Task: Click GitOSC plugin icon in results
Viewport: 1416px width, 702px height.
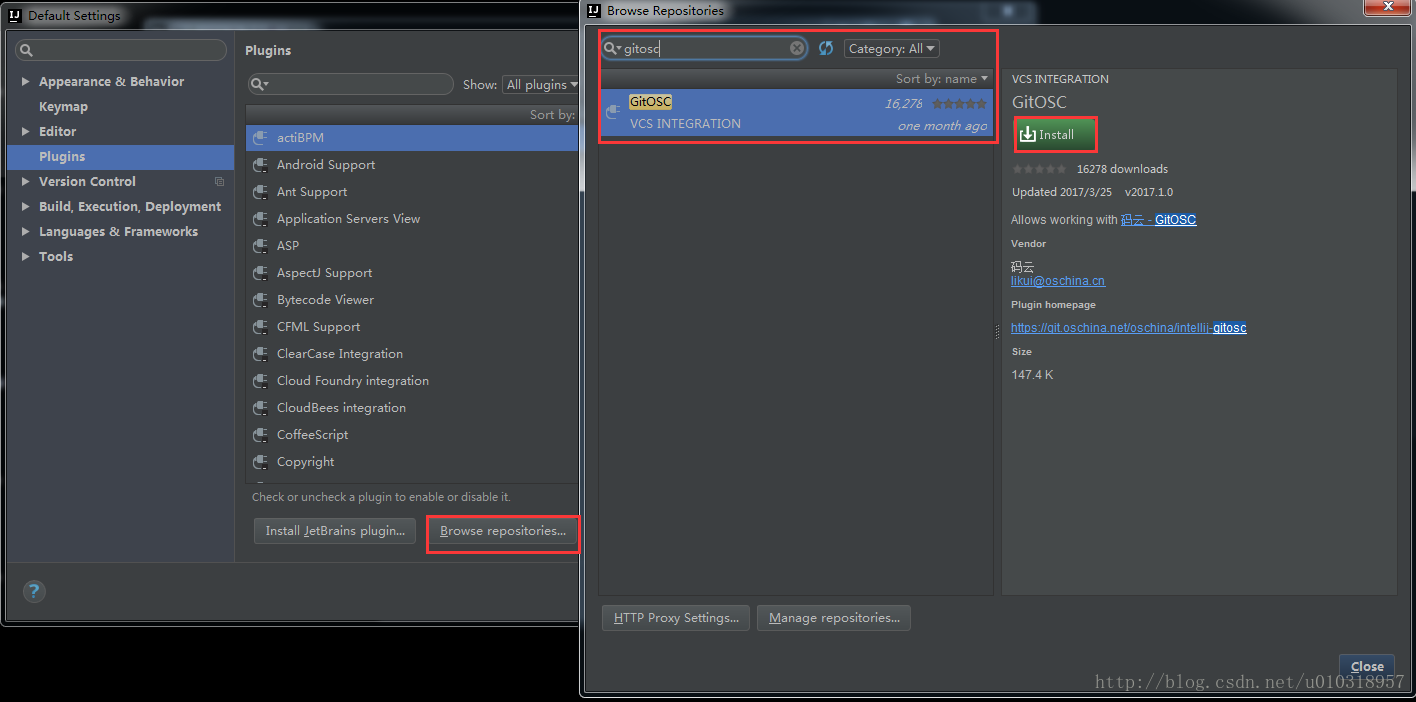Action: coord(614,112)
